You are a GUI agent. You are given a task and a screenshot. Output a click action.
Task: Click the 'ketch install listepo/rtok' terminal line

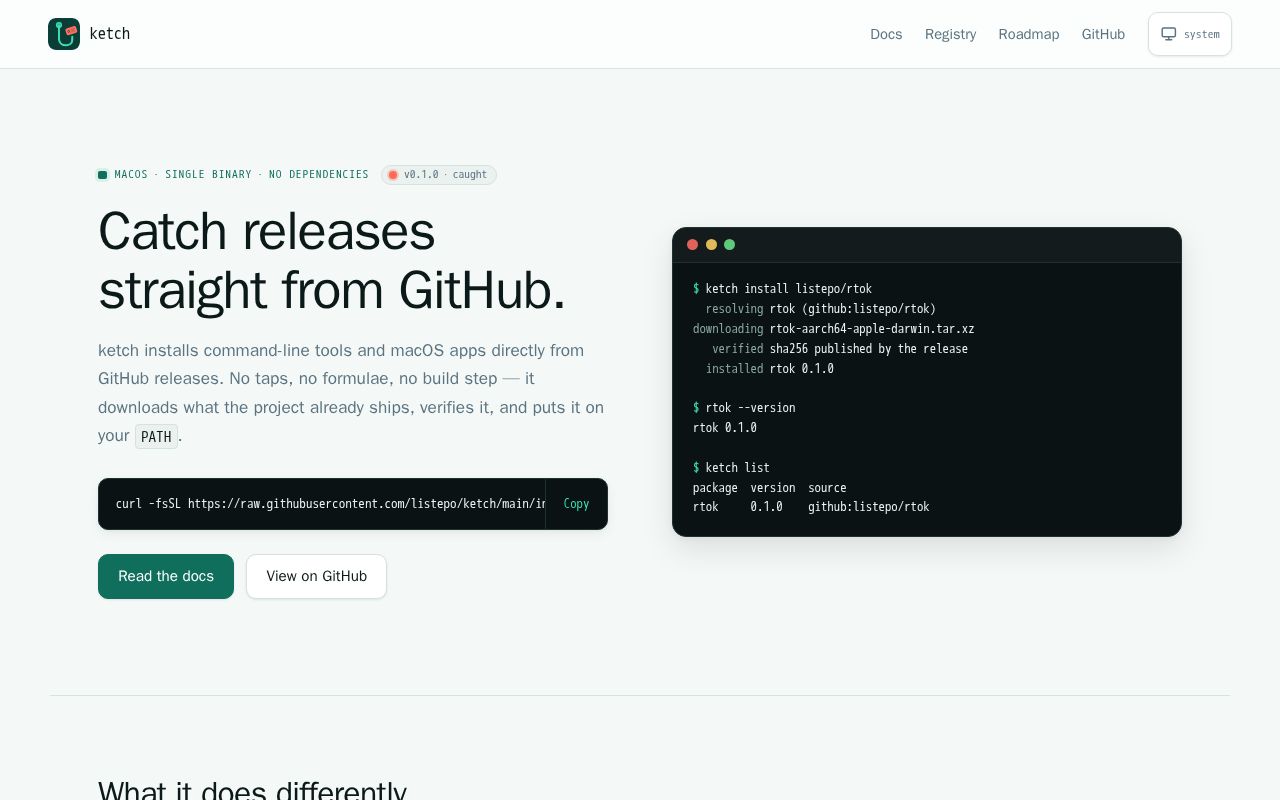click(x=782, y=289)
